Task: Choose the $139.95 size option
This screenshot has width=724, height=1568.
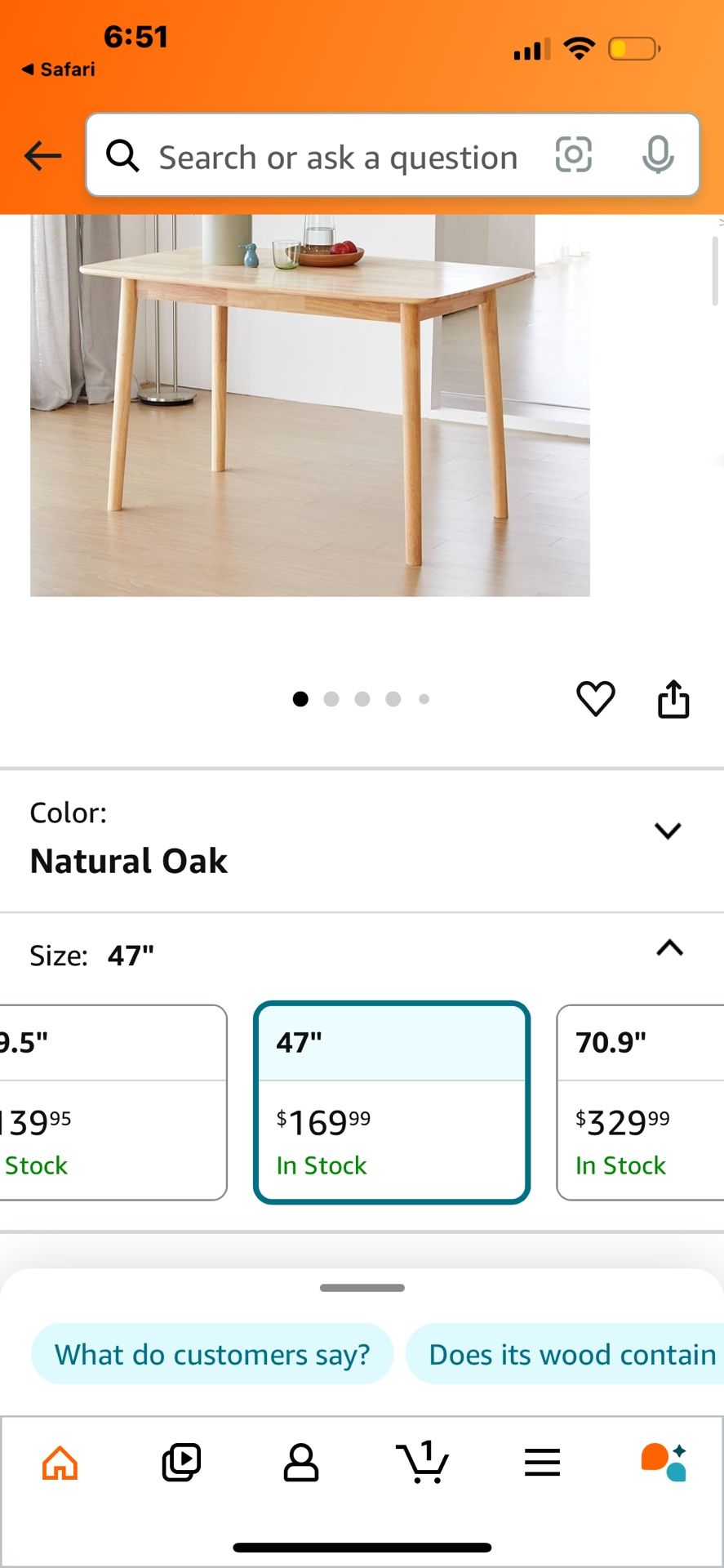Action: pyautogui.click(x=113, y=1102)
